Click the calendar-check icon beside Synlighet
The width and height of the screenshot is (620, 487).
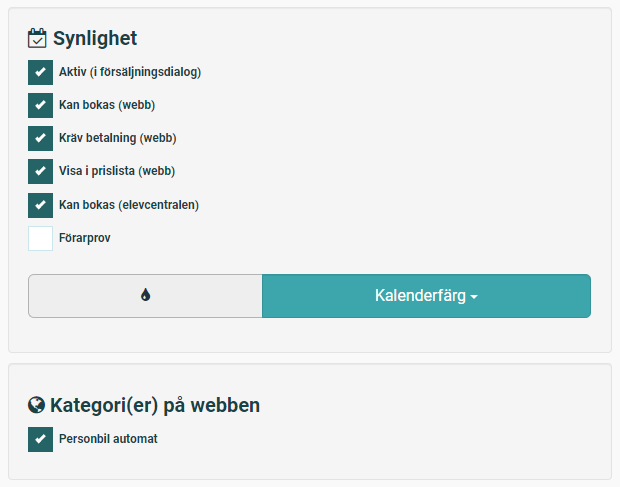coord(38,39)
